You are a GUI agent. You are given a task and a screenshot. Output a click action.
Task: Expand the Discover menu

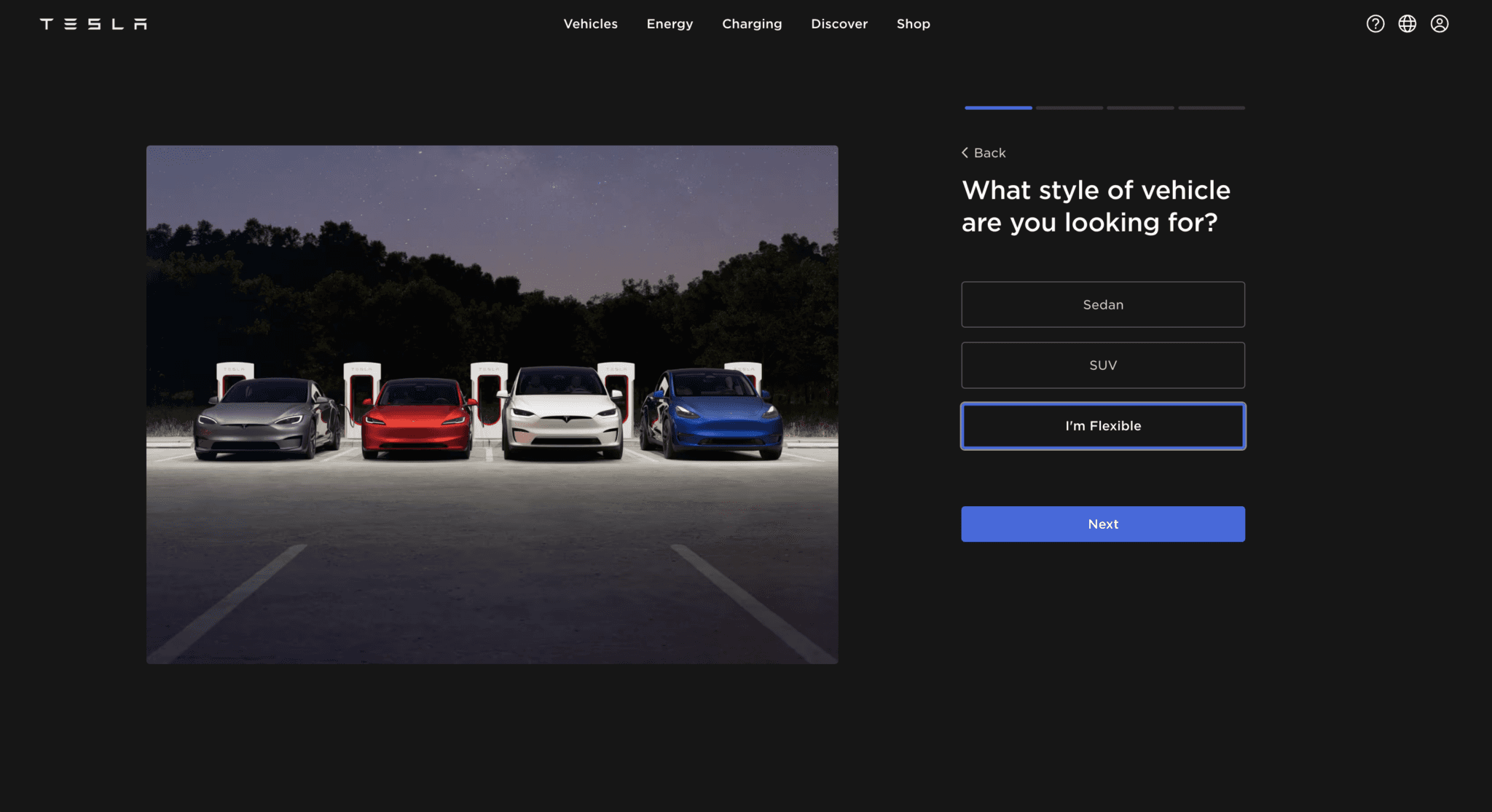coord(839,24)
